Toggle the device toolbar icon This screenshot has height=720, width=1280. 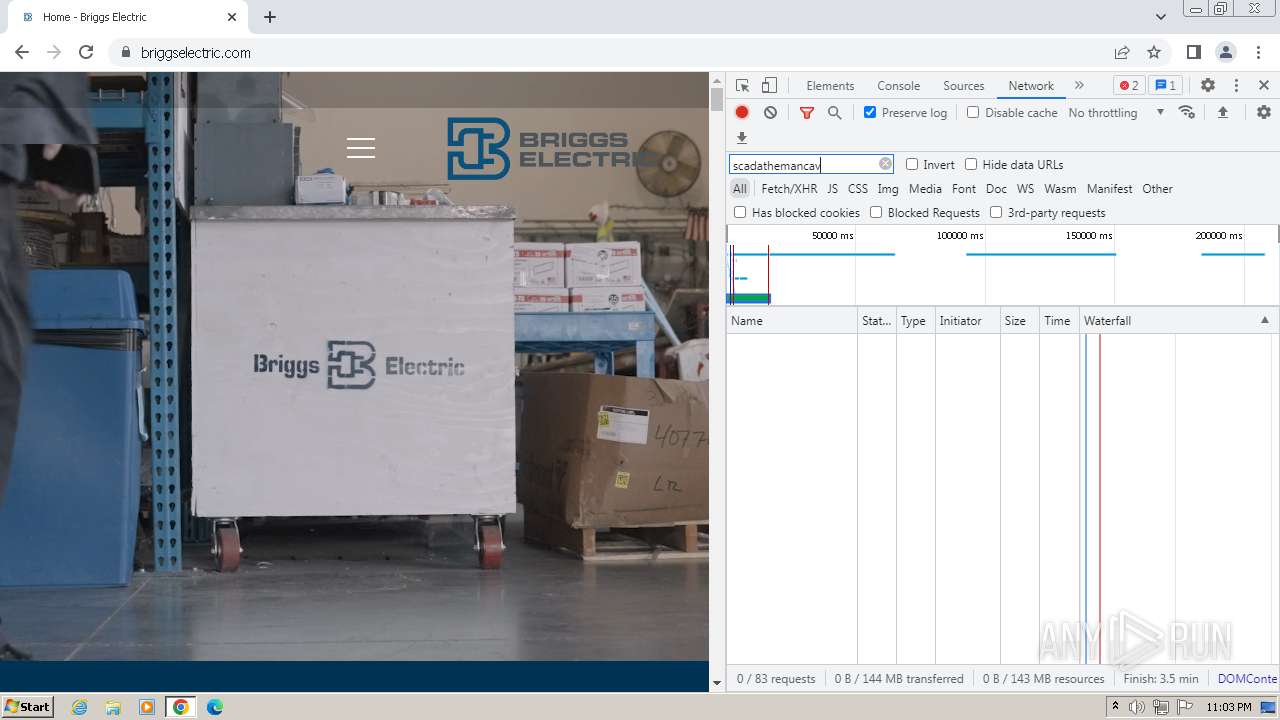[x=769, y=86]
